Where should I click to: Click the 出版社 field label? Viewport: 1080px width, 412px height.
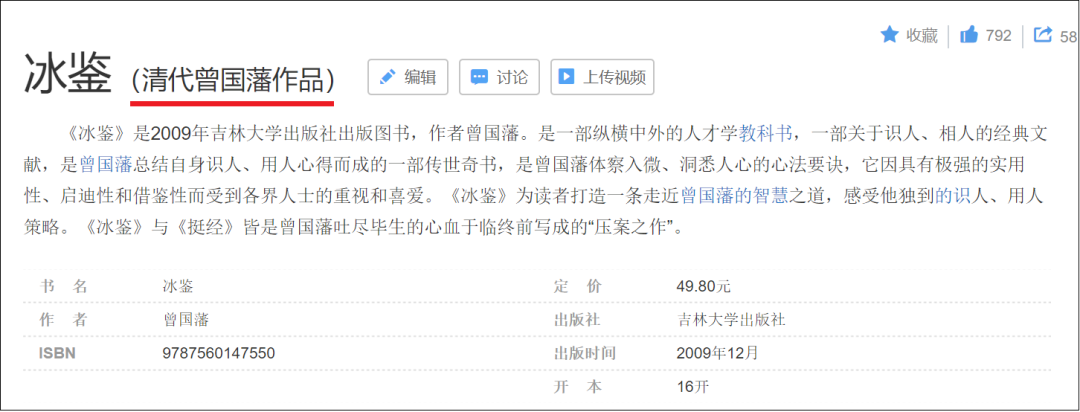pyautogui.click(x=577, y=320)
